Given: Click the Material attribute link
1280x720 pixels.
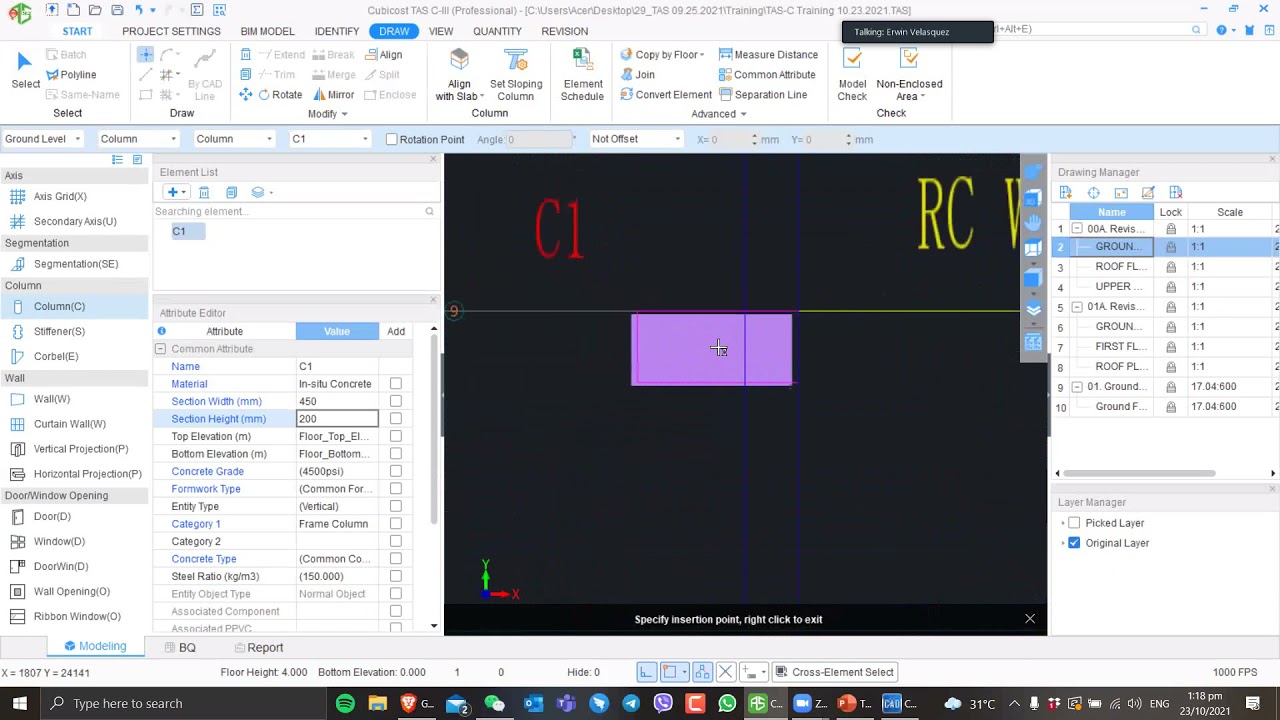Looking at the screenshot, I should pyautogui.click(x=189, y=384).
